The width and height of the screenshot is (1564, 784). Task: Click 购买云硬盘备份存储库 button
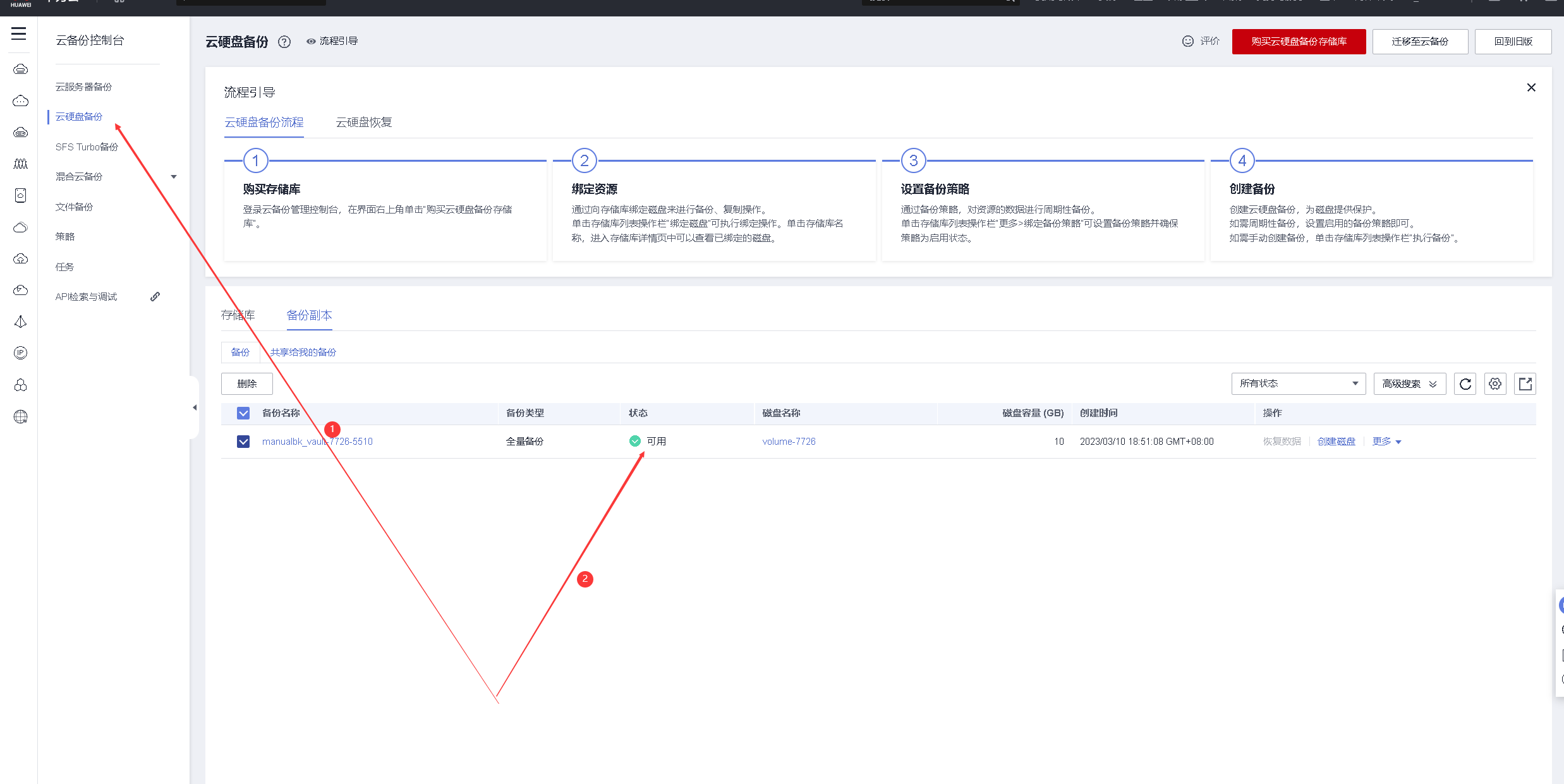pos(1298,42)
